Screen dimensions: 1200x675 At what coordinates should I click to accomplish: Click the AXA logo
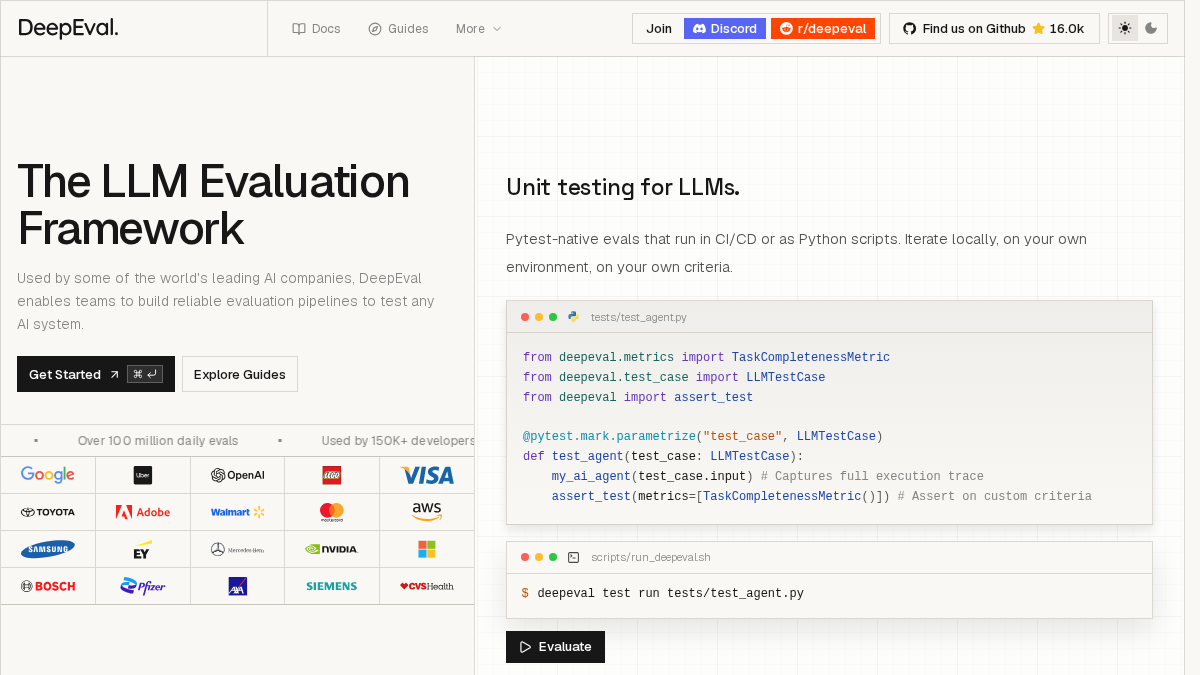coord(237,586)
